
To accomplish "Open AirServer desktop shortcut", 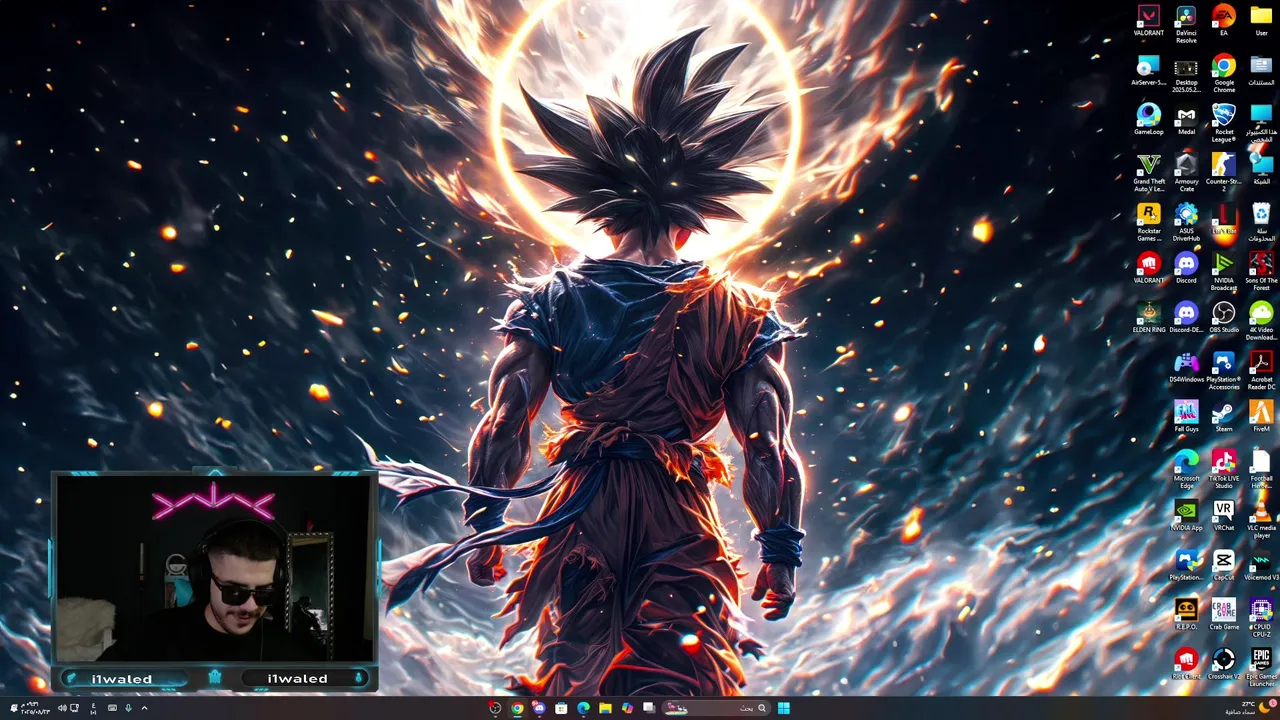I will click(1148, 72).
